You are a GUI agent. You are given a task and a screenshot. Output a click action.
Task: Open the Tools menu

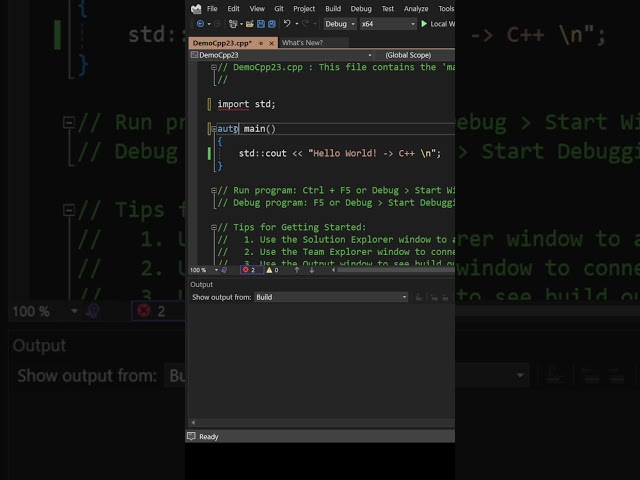[446, 9]
